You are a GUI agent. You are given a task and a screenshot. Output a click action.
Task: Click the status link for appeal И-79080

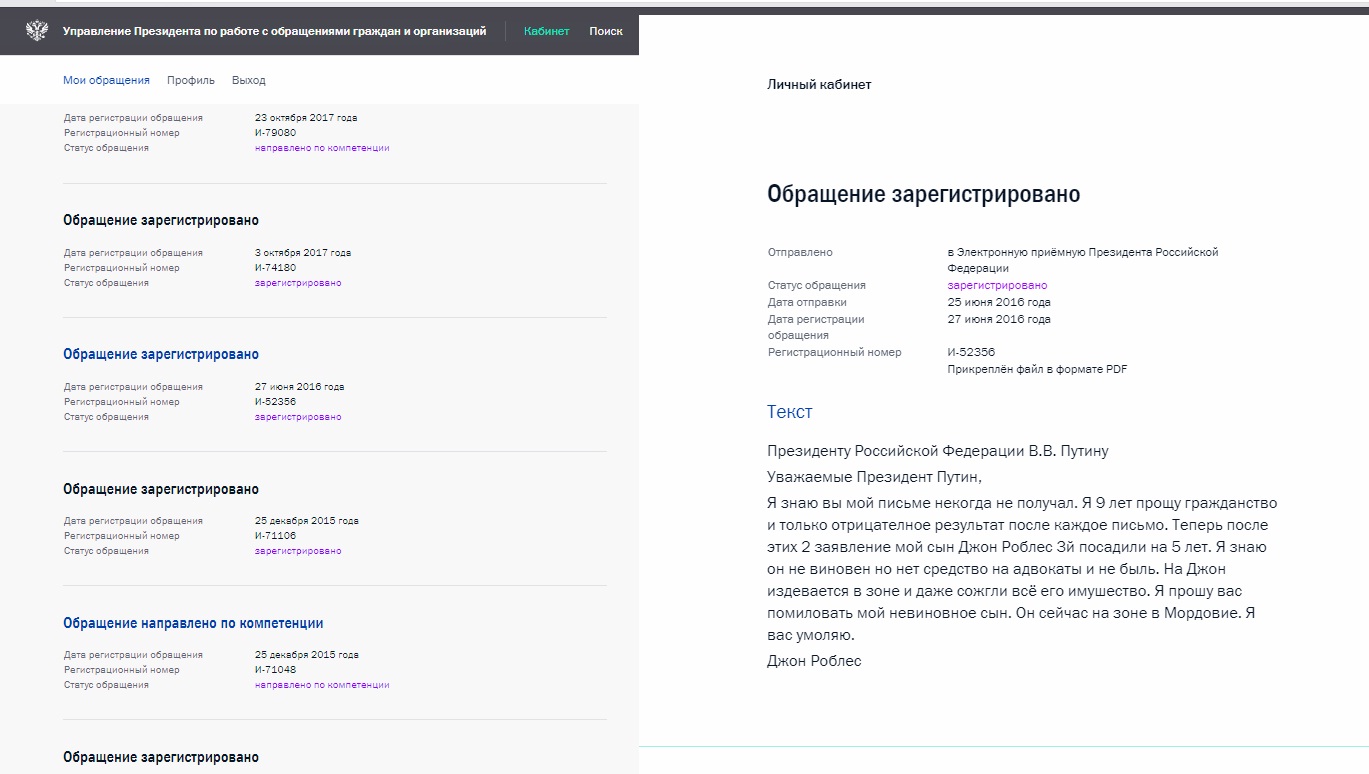tap(322, 148)
